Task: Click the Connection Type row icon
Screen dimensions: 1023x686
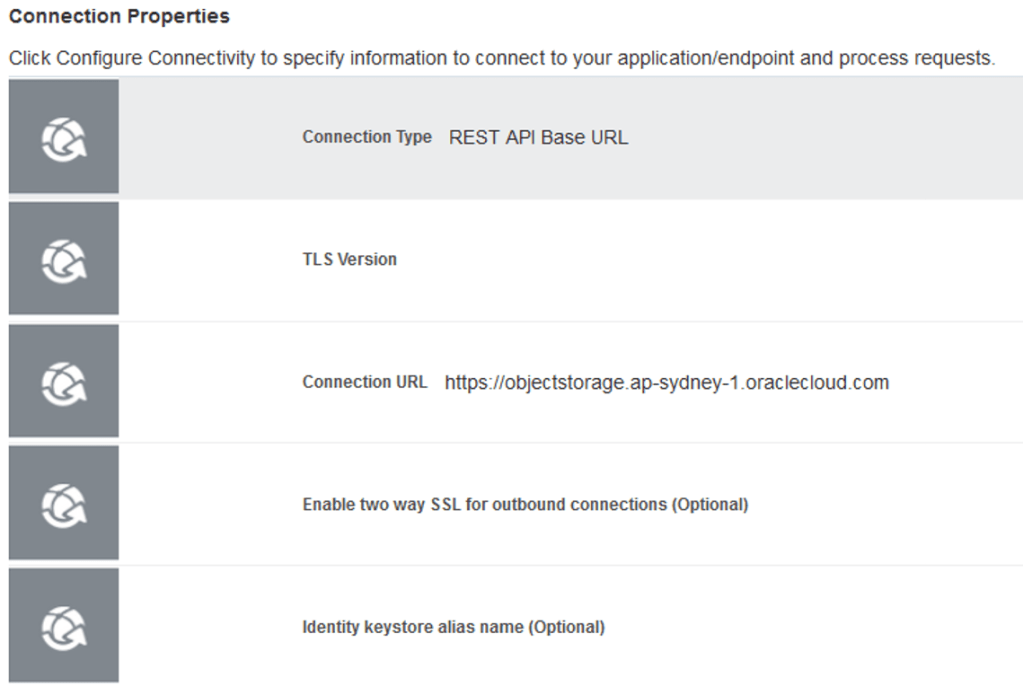Action: click(63, 137)
